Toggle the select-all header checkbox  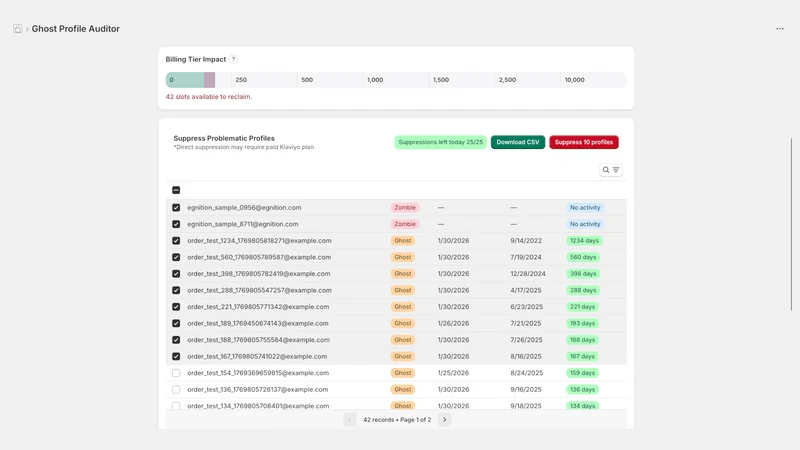coord(176,190)
